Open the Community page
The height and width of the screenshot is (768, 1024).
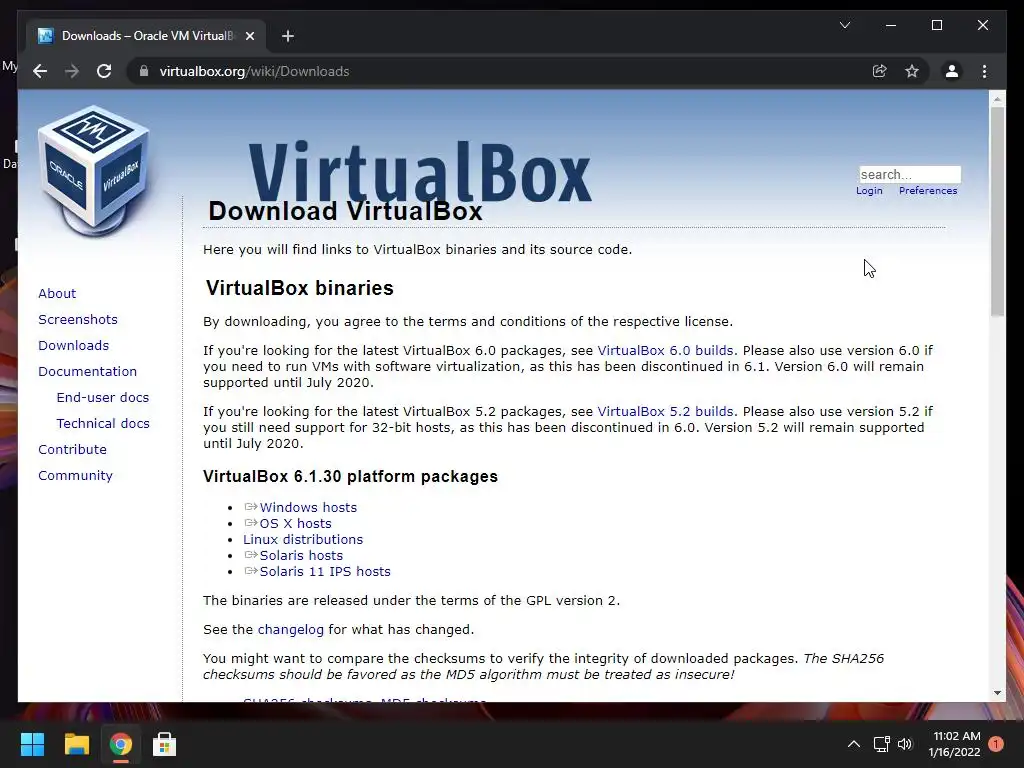[75, 475]
